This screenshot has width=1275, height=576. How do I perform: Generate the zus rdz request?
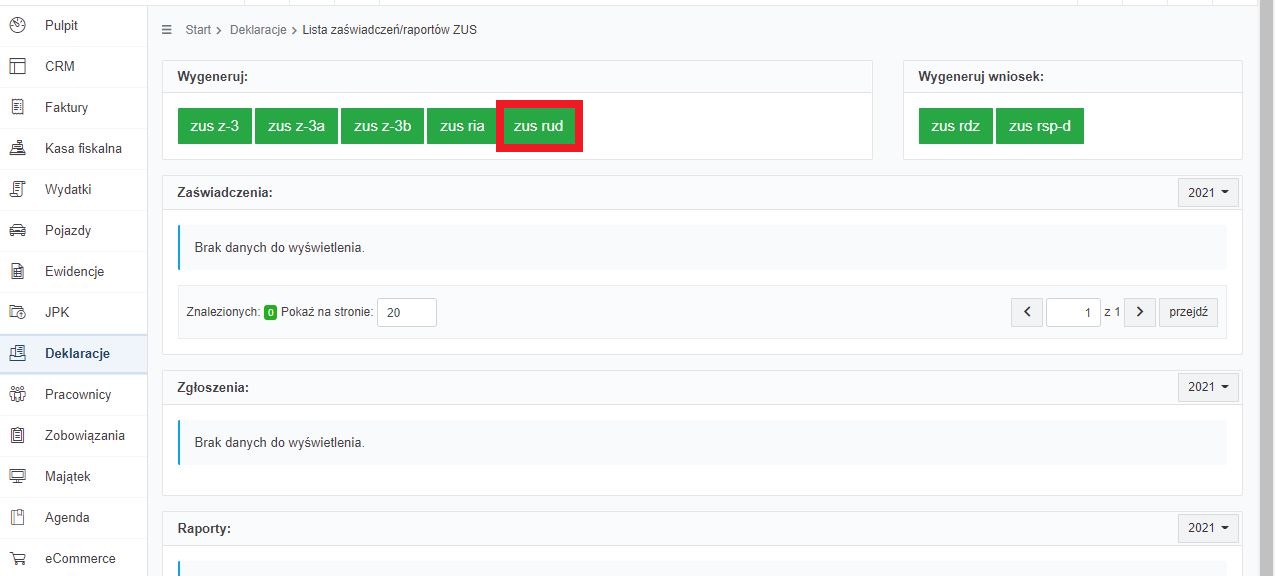tap(956, 126)
